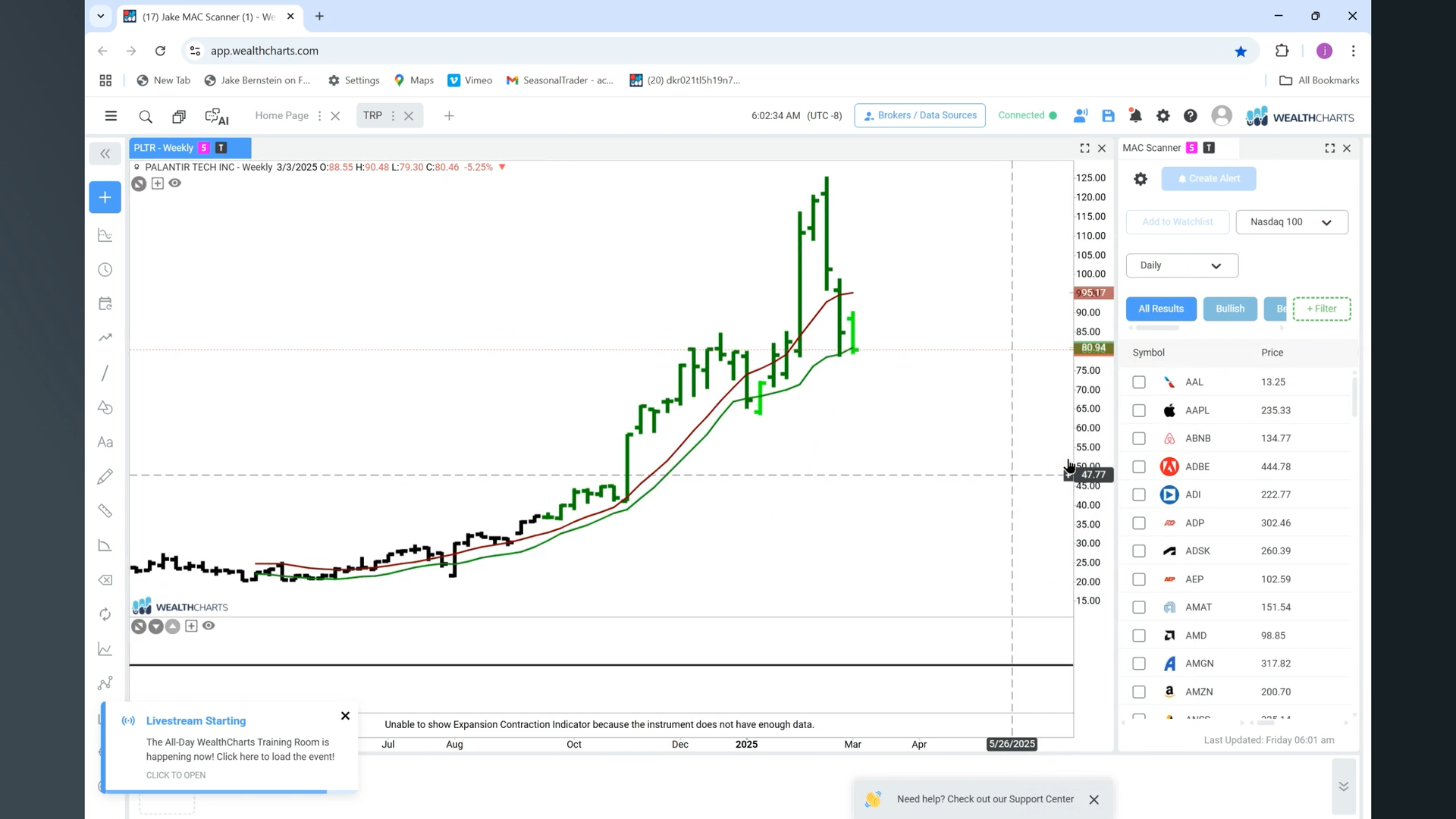Click the filter tabs horizontal scrollbar
The height and width of the screenshot is (819, 1456).
pos(1157,328)
